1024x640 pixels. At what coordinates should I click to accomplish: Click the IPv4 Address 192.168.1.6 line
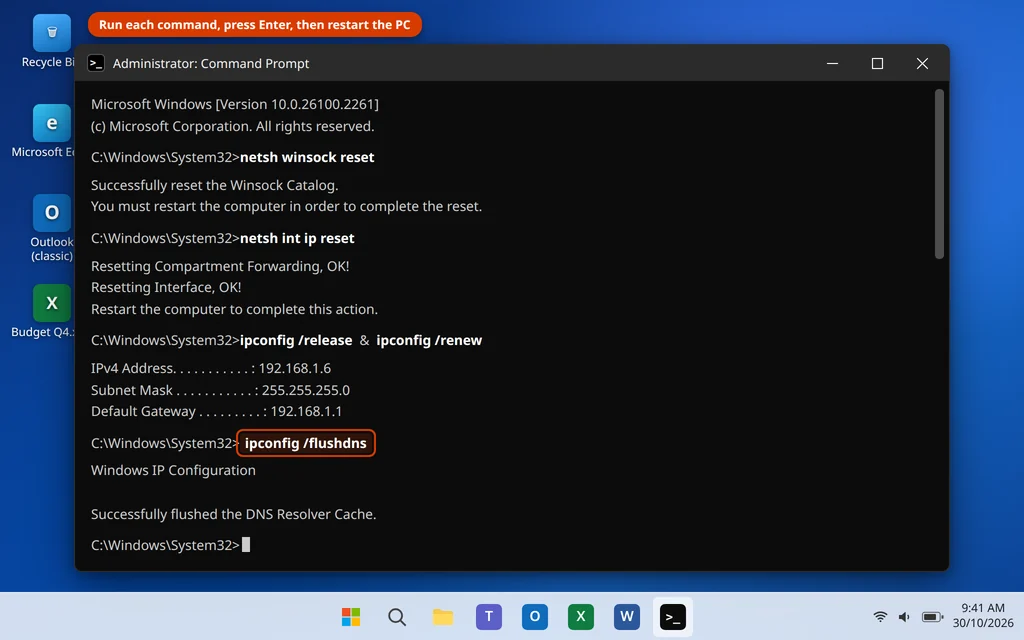[x=211, y=368]
